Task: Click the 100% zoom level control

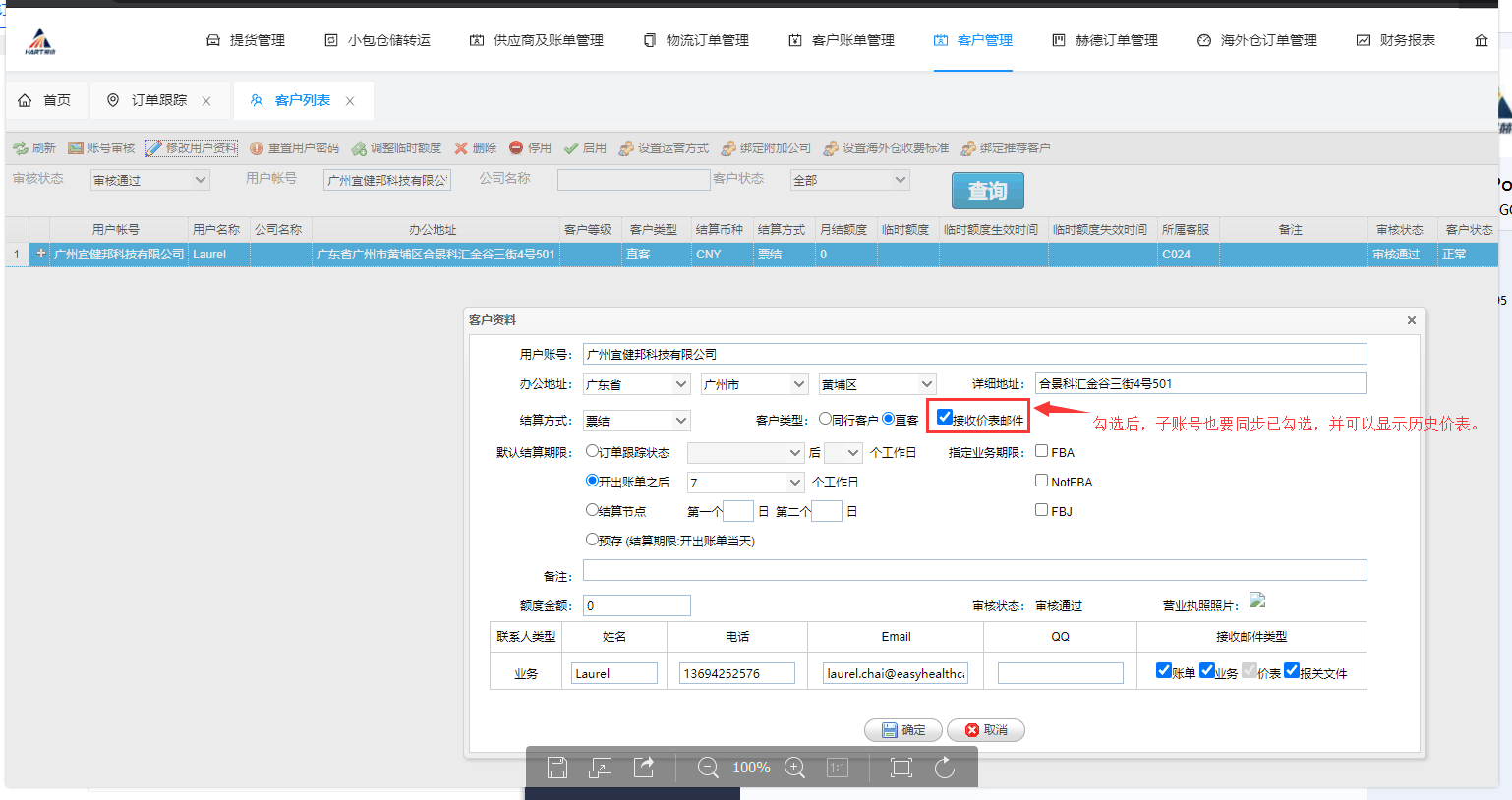Action: pyautogui.click(x=750, y=768)
